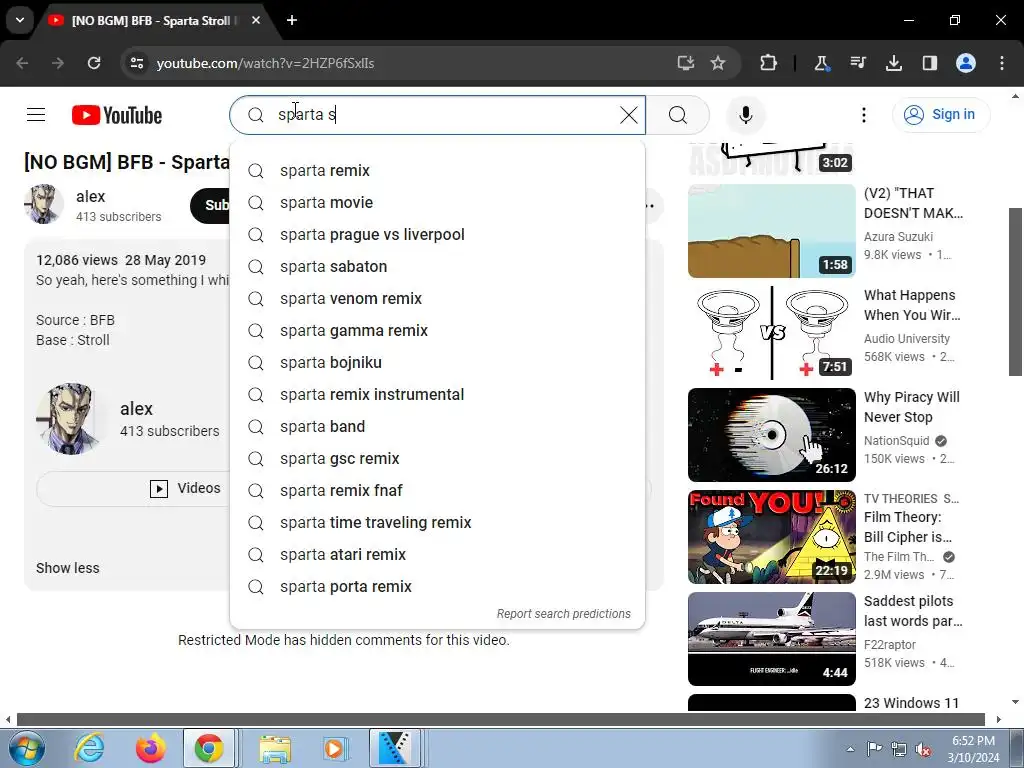Open alex channel Videos button
The image size is (1024, 768).
[185, 488]
